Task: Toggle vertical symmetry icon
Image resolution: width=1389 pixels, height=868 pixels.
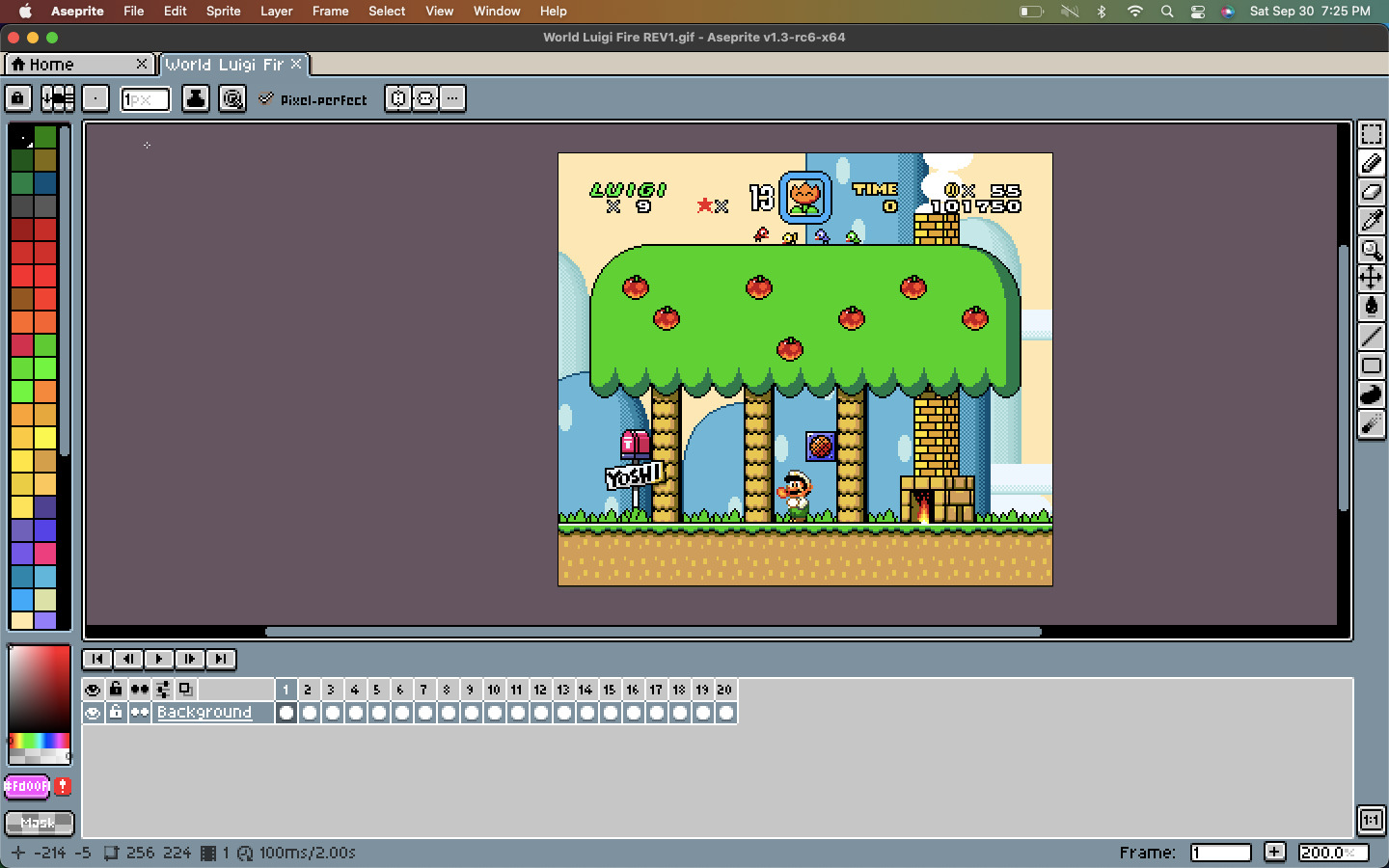Action: click(425, 98)
